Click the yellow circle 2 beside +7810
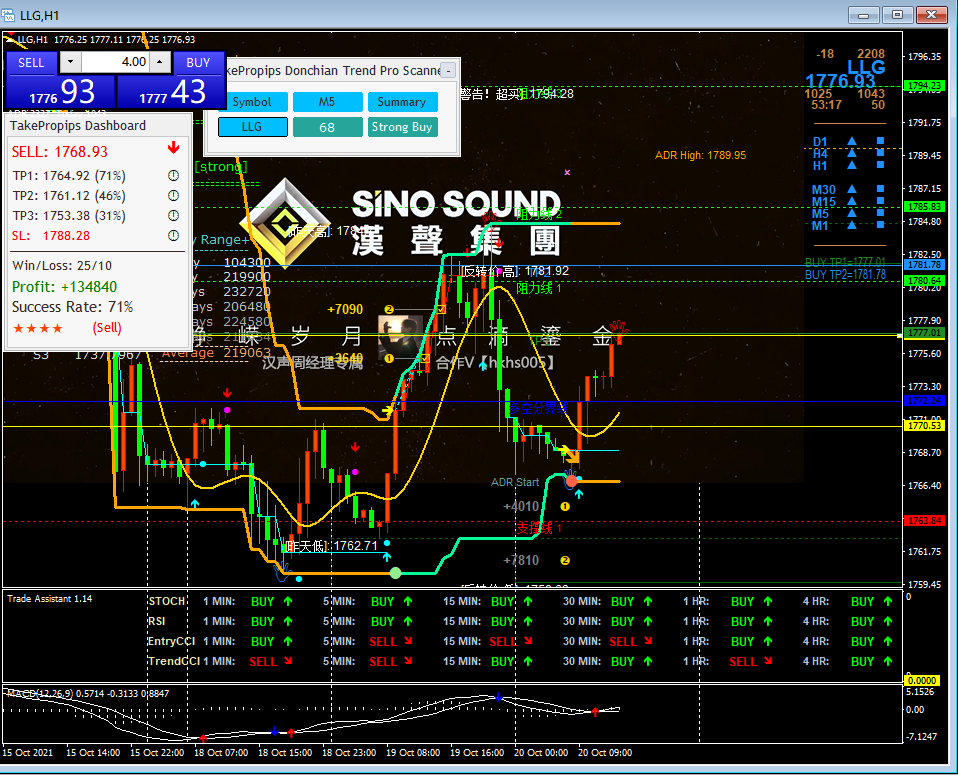The width and height of the screenshot is (958, 775). coord(565,560)
